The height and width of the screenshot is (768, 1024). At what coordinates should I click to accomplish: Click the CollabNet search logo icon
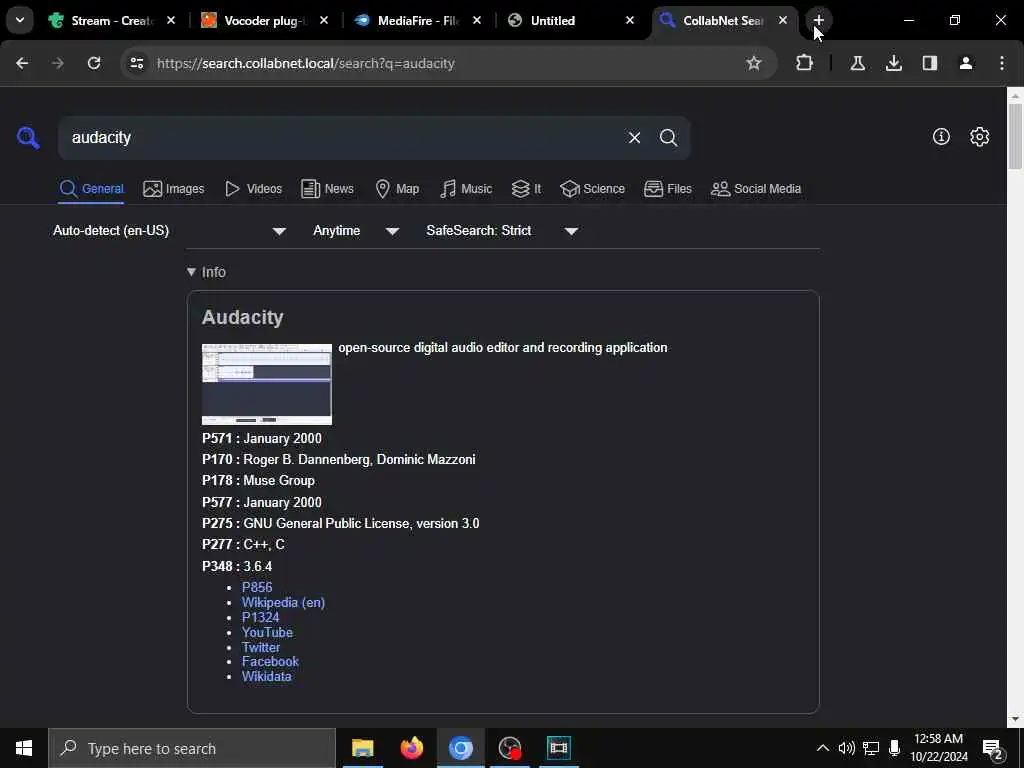[x=28, y=138]
